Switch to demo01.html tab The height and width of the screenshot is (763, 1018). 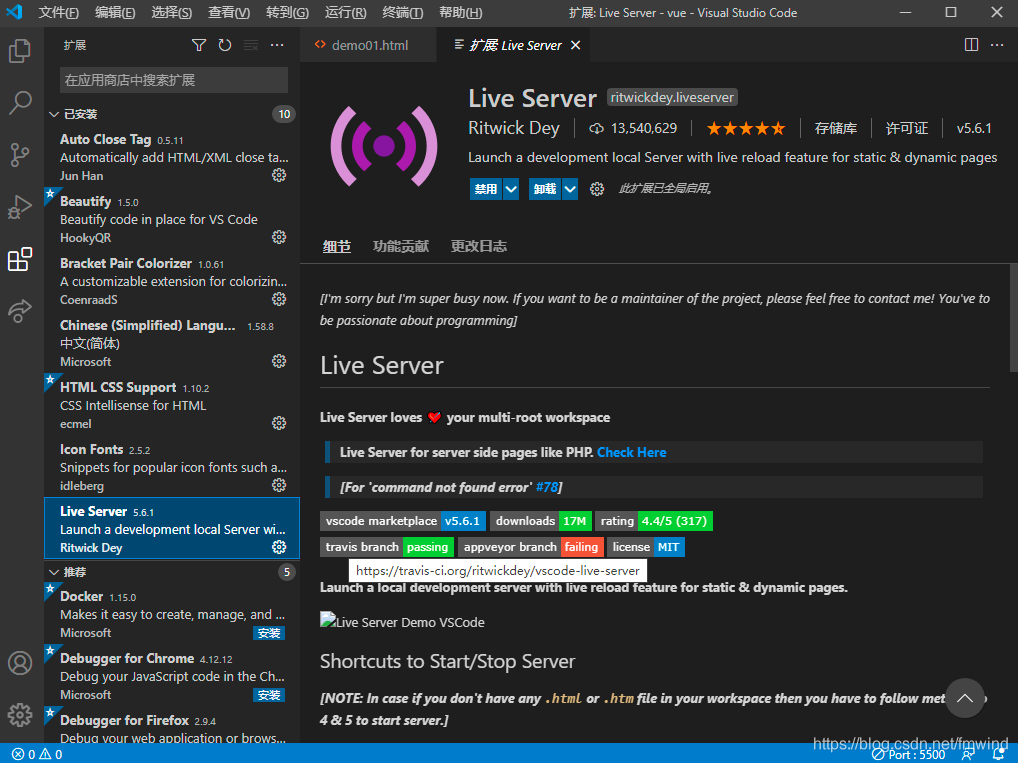(368, 45)
